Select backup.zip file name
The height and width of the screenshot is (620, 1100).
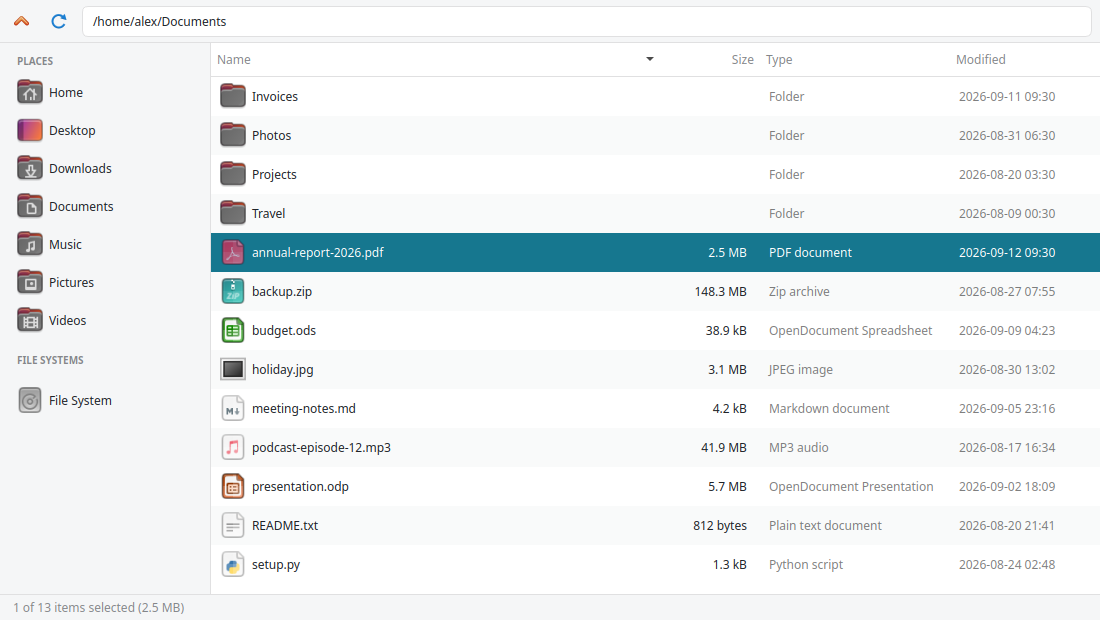[282, 292]
